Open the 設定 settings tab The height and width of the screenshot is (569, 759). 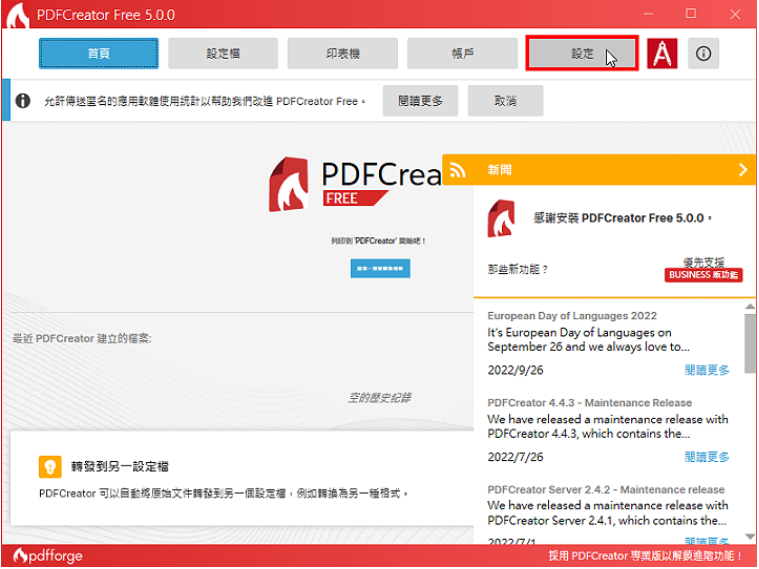582,53
